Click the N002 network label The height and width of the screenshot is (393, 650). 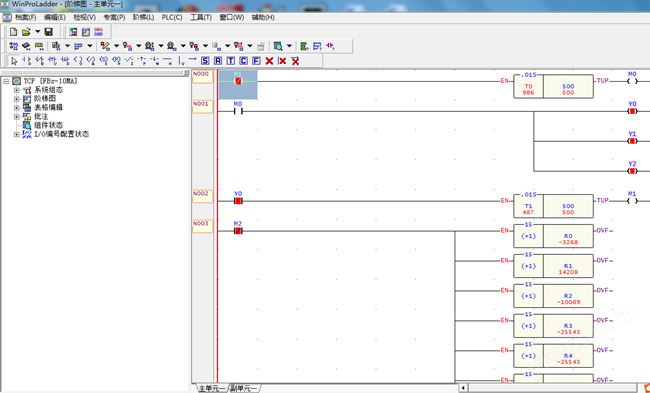pos(202,196)
